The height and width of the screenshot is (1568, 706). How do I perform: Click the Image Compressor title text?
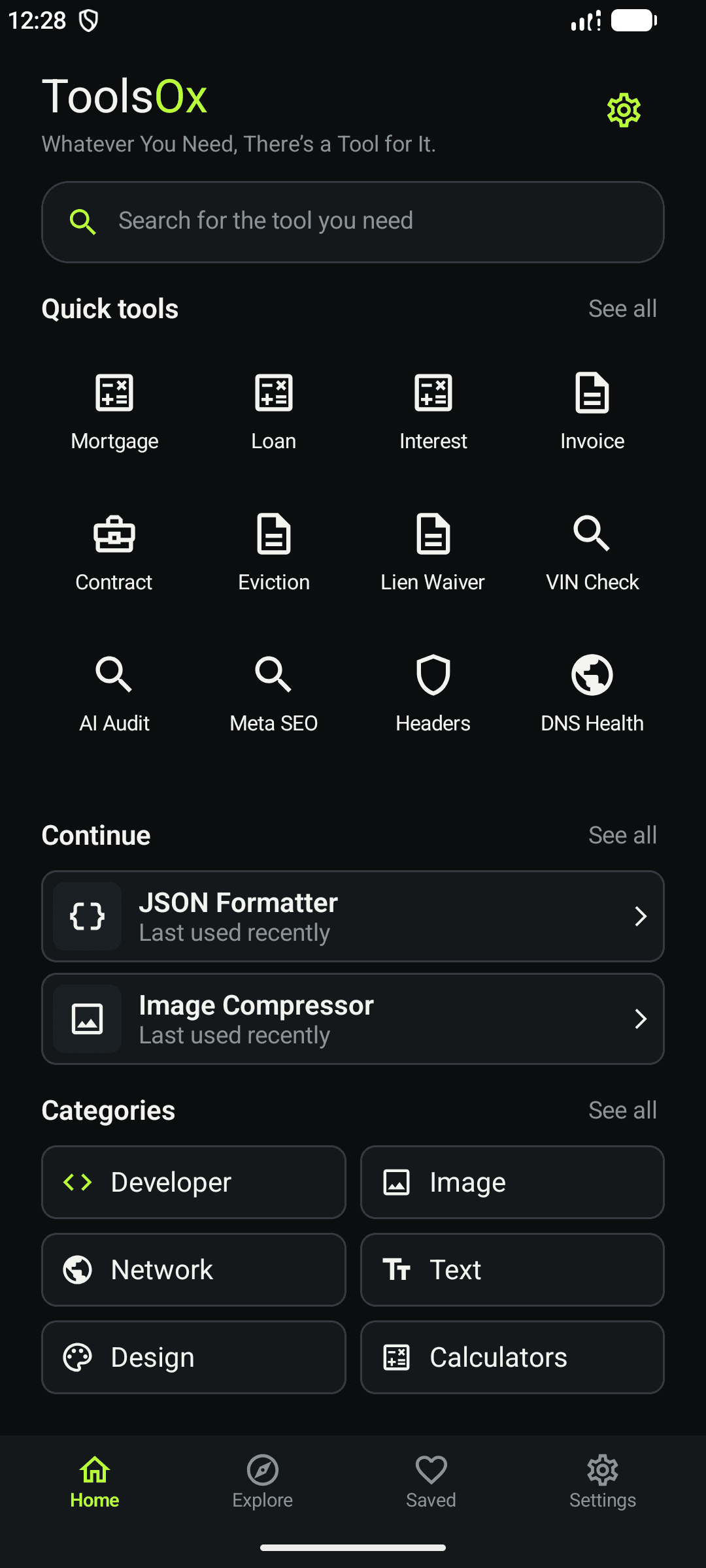point(256,1005)
